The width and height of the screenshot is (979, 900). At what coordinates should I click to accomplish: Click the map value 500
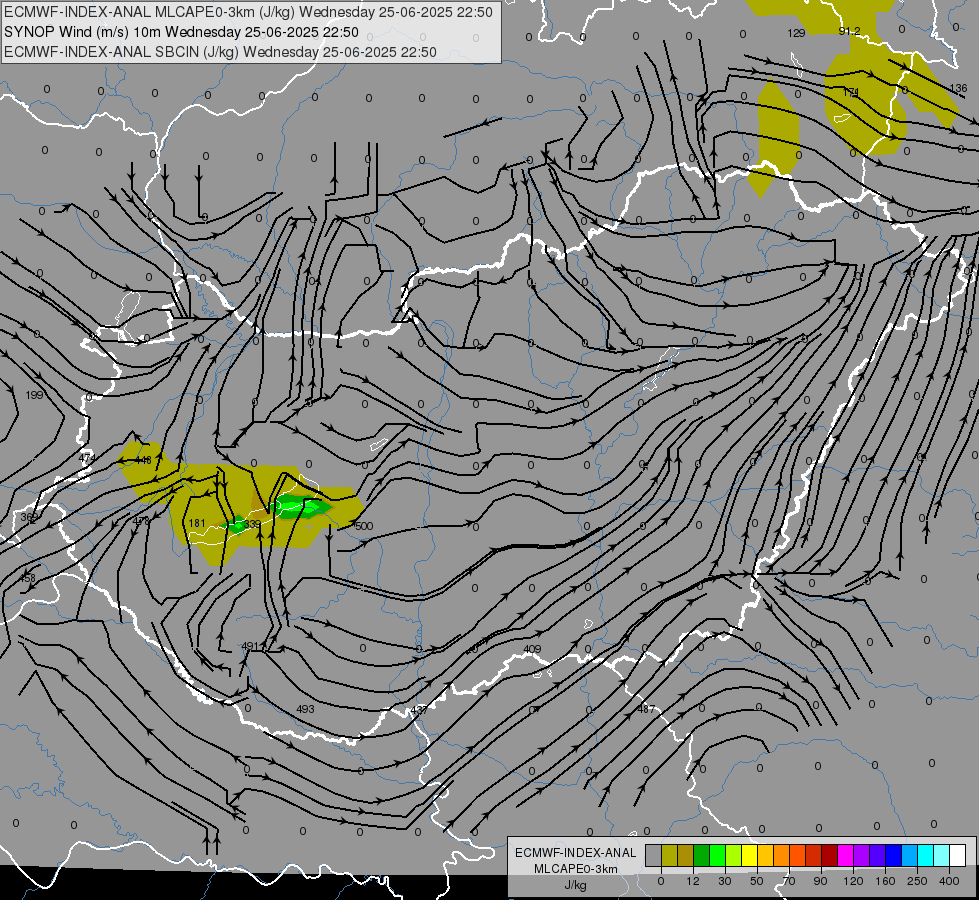[364, 526]
